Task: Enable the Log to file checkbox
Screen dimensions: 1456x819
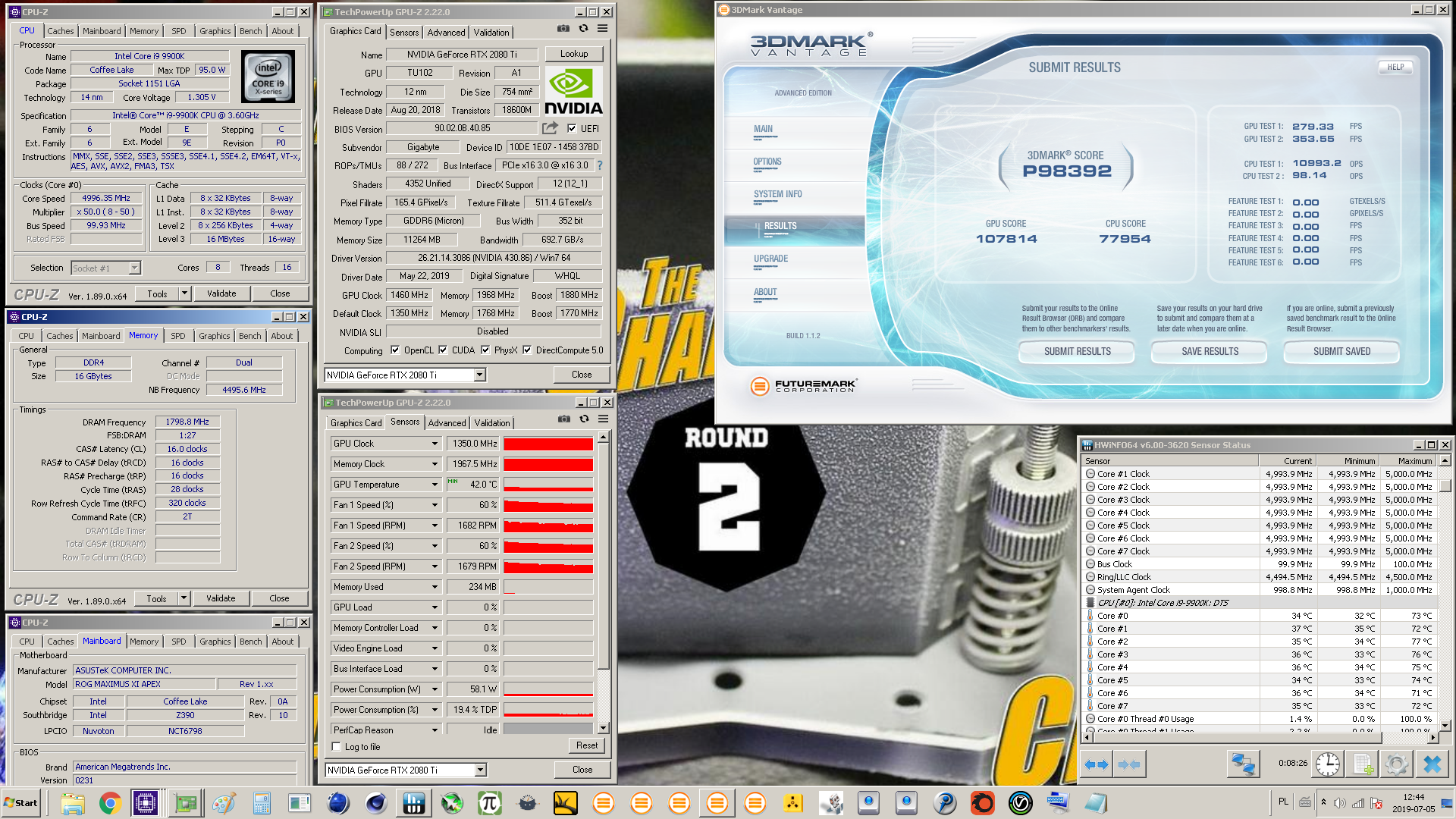Action: pos(337,746)
